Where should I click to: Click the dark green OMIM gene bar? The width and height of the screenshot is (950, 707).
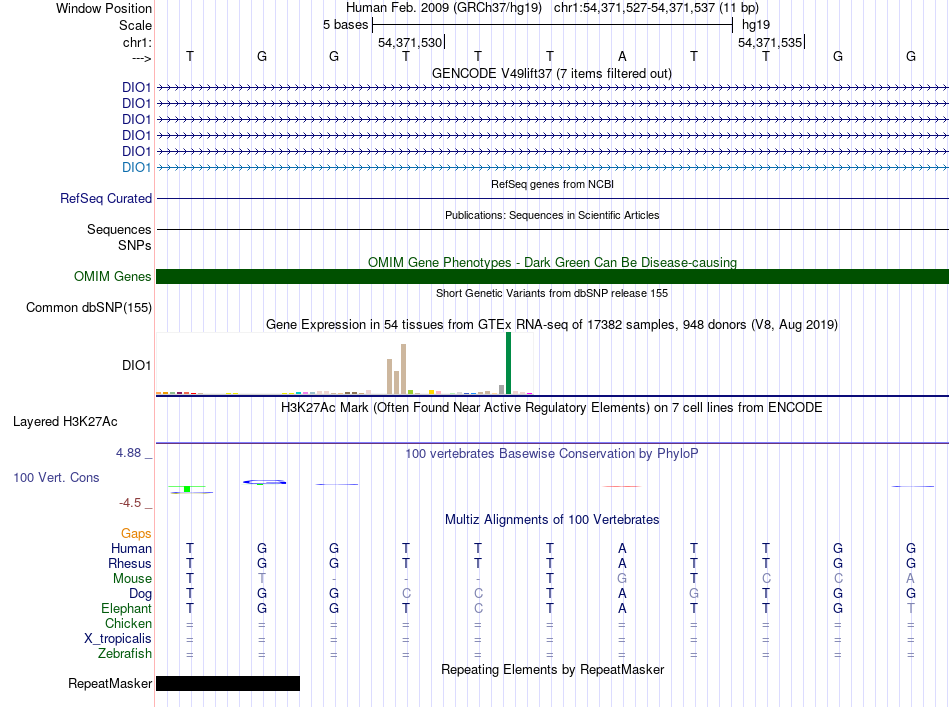pyautogui.click(x=552, y=276)
